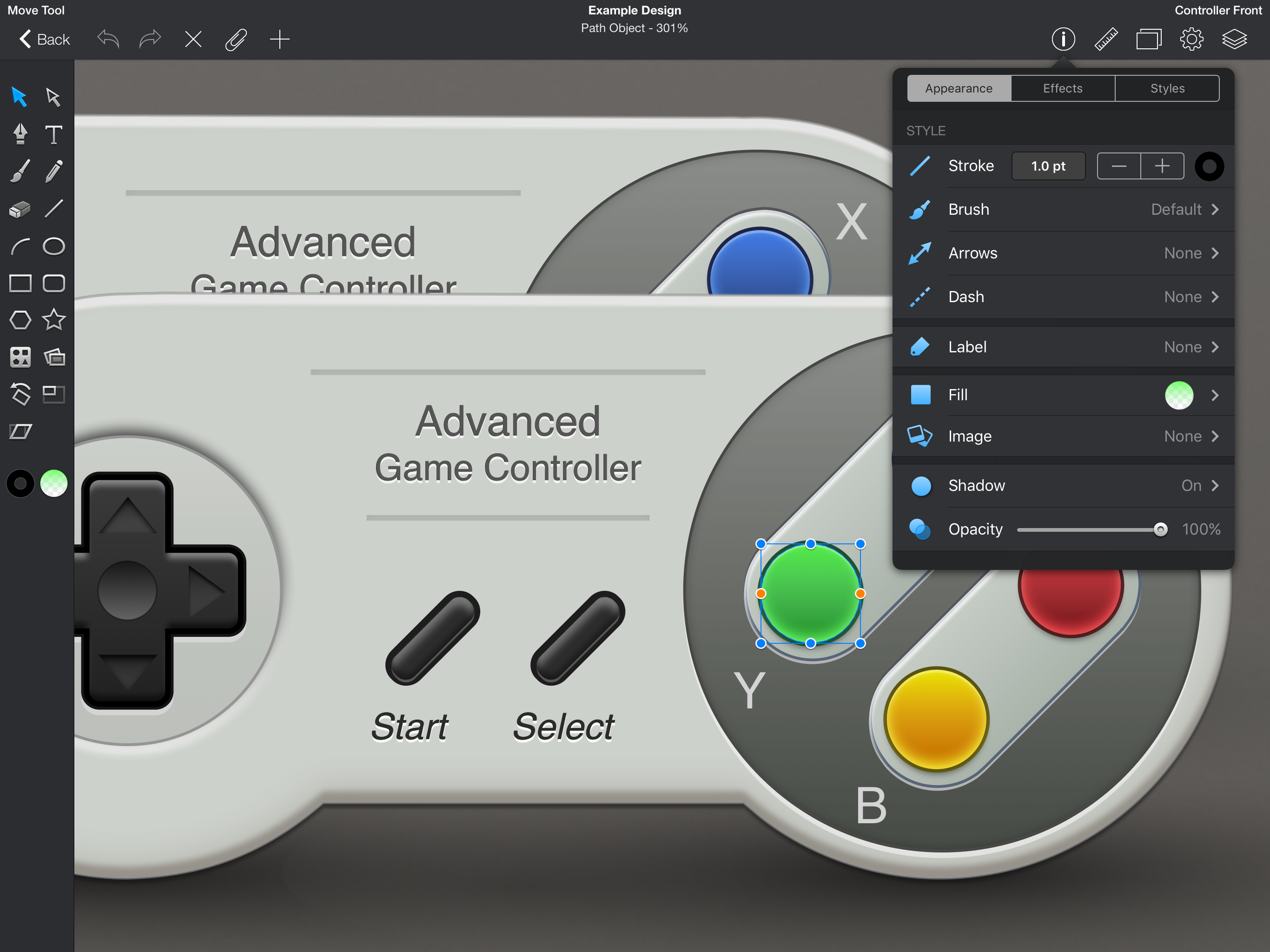Screen dimensions: 1270x952
Task: Open the Layers panel
Action: click(1234, 39)
